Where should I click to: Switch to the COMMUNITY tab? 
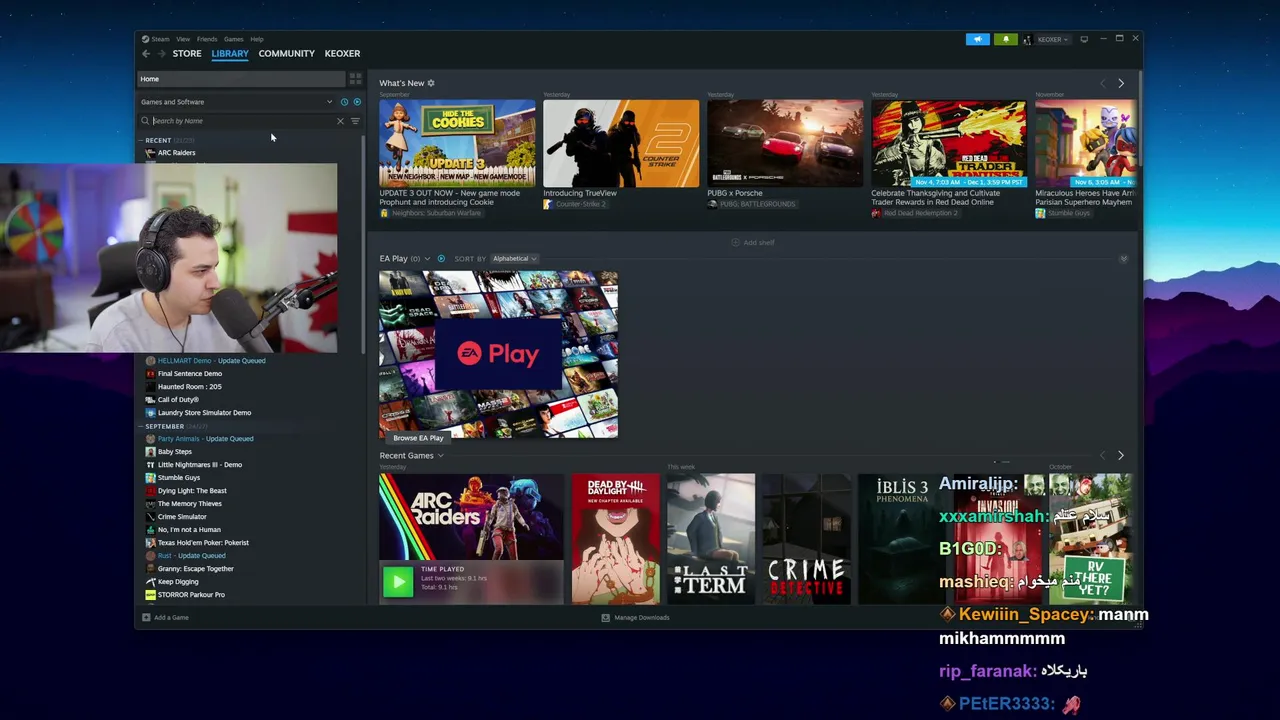[286, 54]
